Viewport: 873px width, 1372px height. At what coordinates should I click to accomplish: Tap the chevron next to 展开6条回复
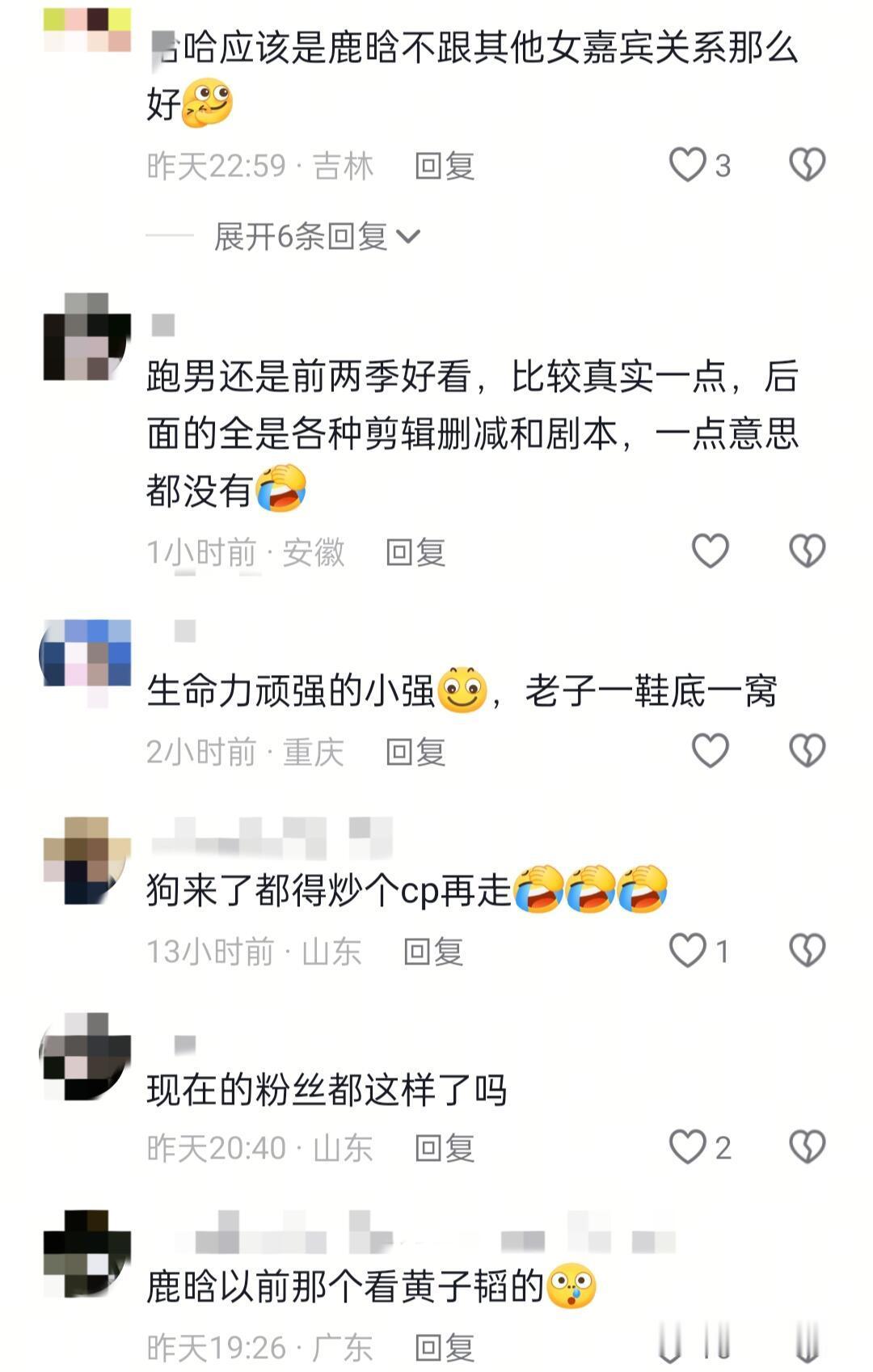point(408,237)
